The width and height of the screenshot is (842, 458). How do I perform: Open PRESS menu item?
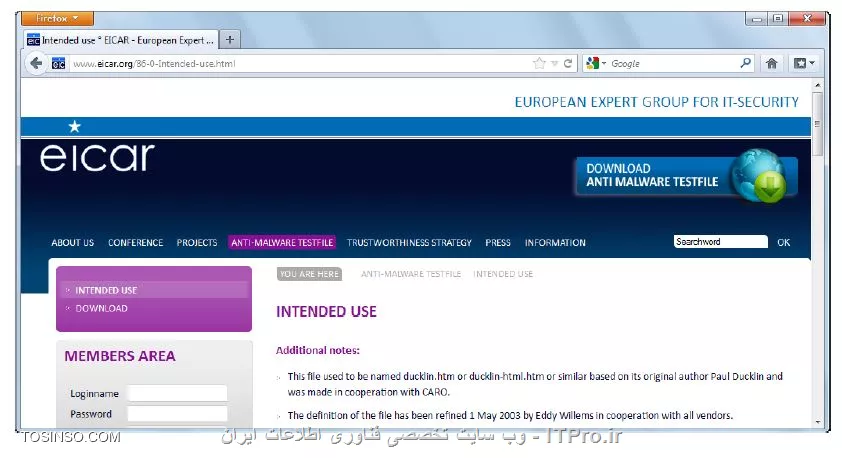click(x=498, y=243)
